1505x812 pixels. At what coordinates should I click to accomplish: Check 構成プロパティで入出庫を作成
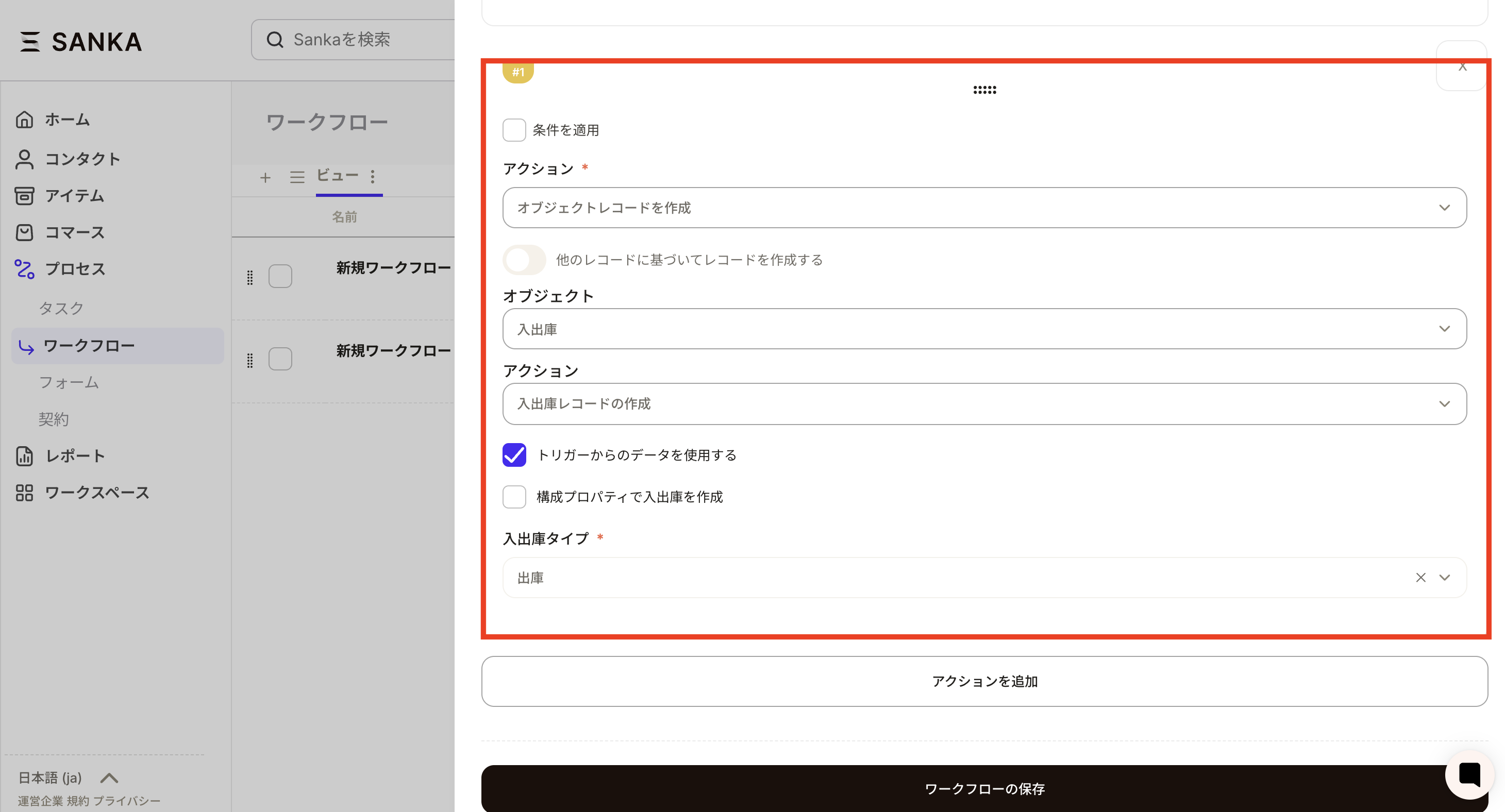point(514,497)
